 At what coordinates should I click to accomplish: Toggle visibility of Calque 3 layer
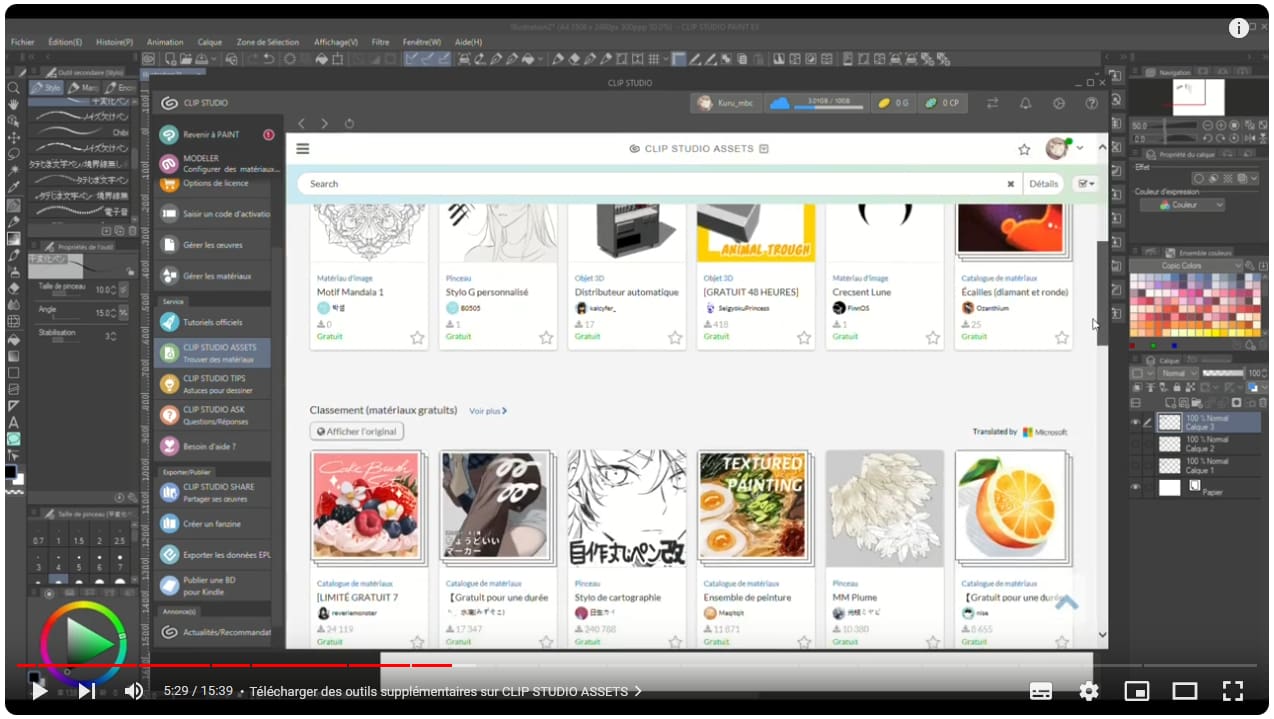point(1135,422)
